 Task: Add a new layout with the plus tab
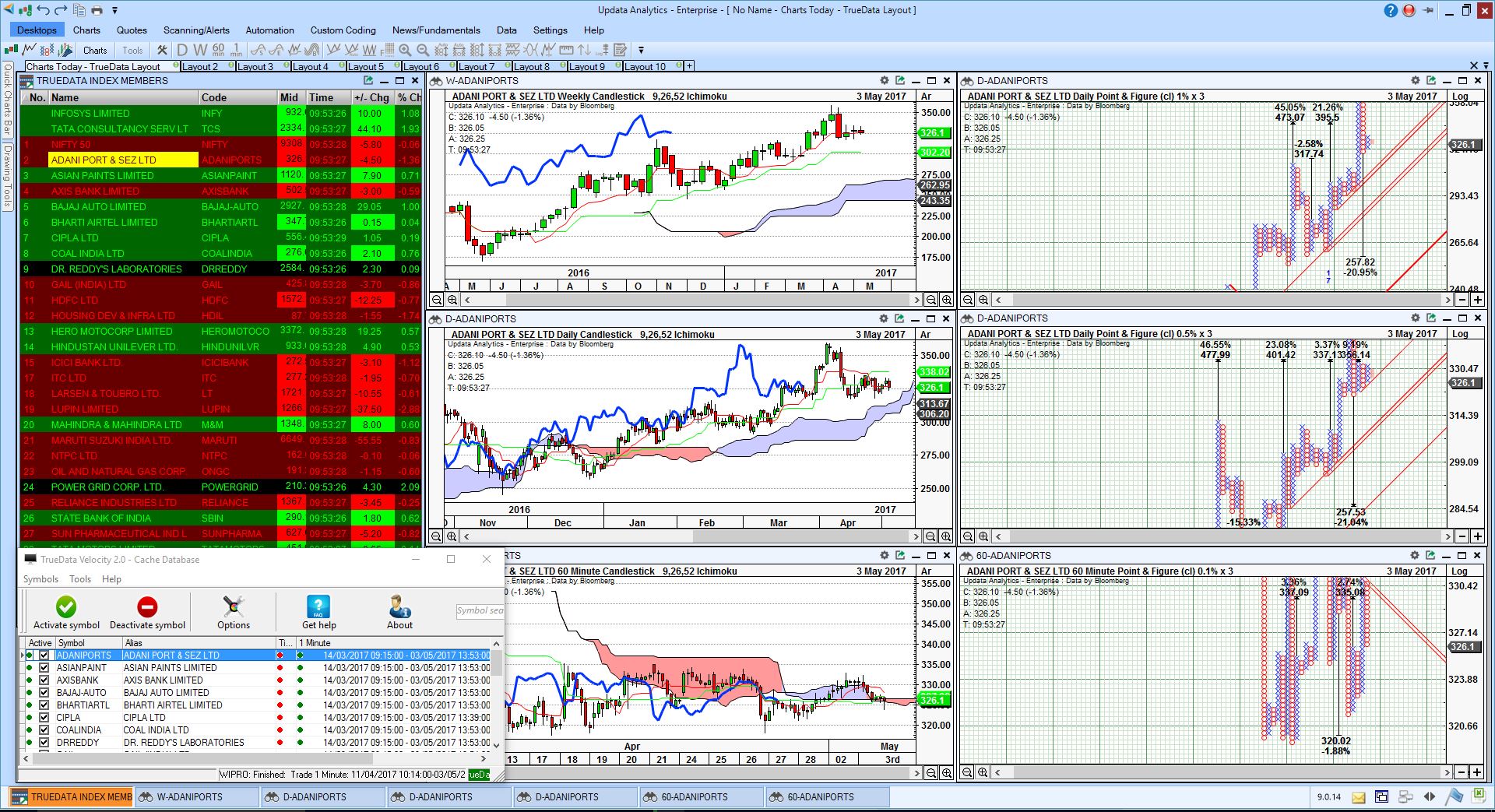click(688, 66)
